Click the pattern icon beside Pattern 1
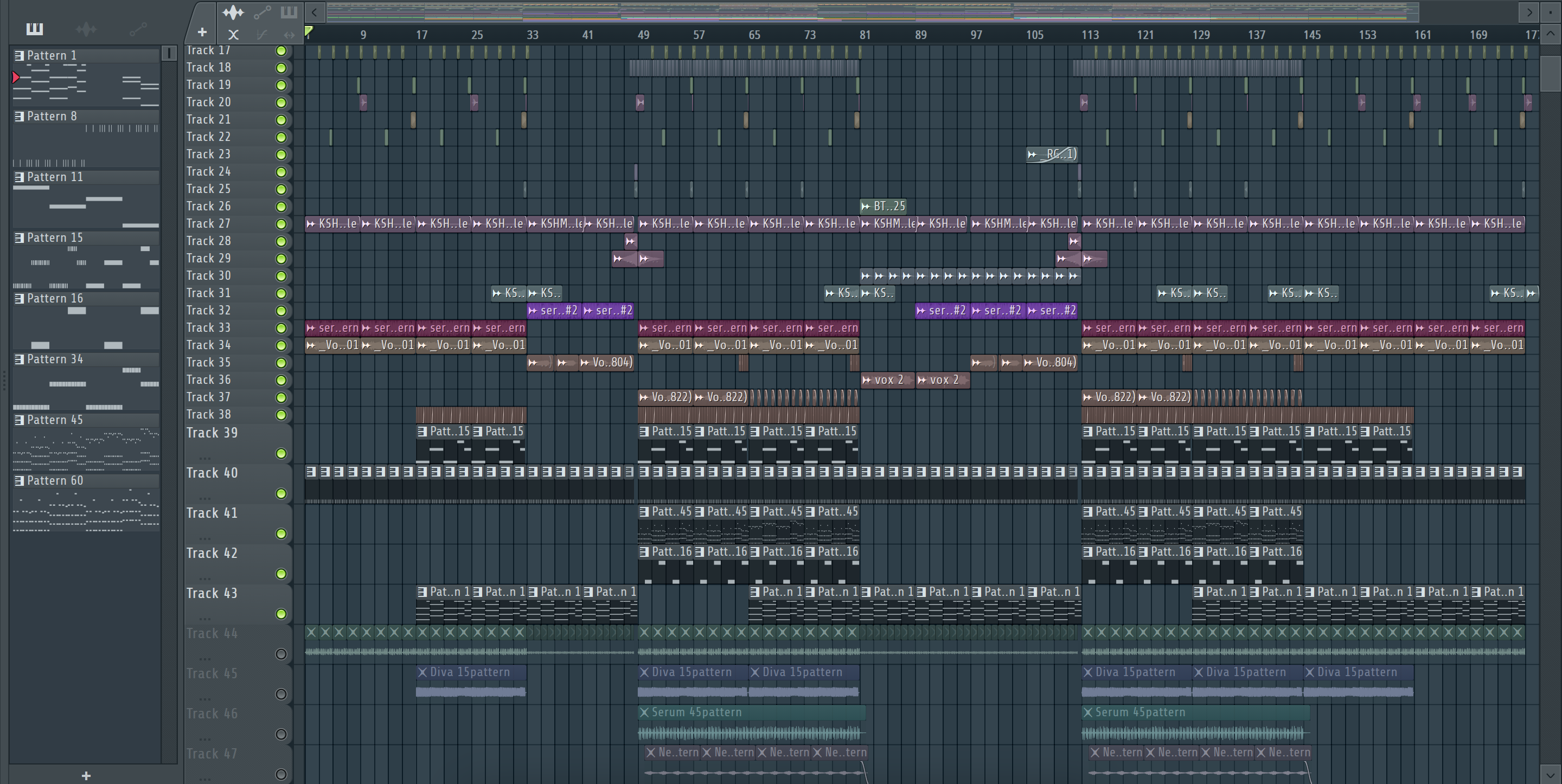The image size is (1562, 784). tap(20, 56)
